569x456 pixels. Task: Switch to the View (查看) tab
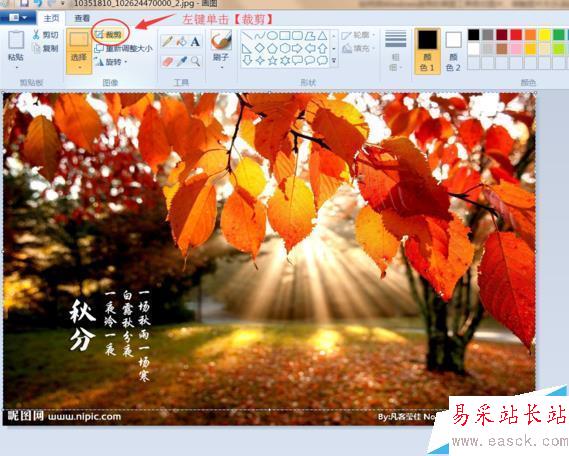tap(82, 18)
